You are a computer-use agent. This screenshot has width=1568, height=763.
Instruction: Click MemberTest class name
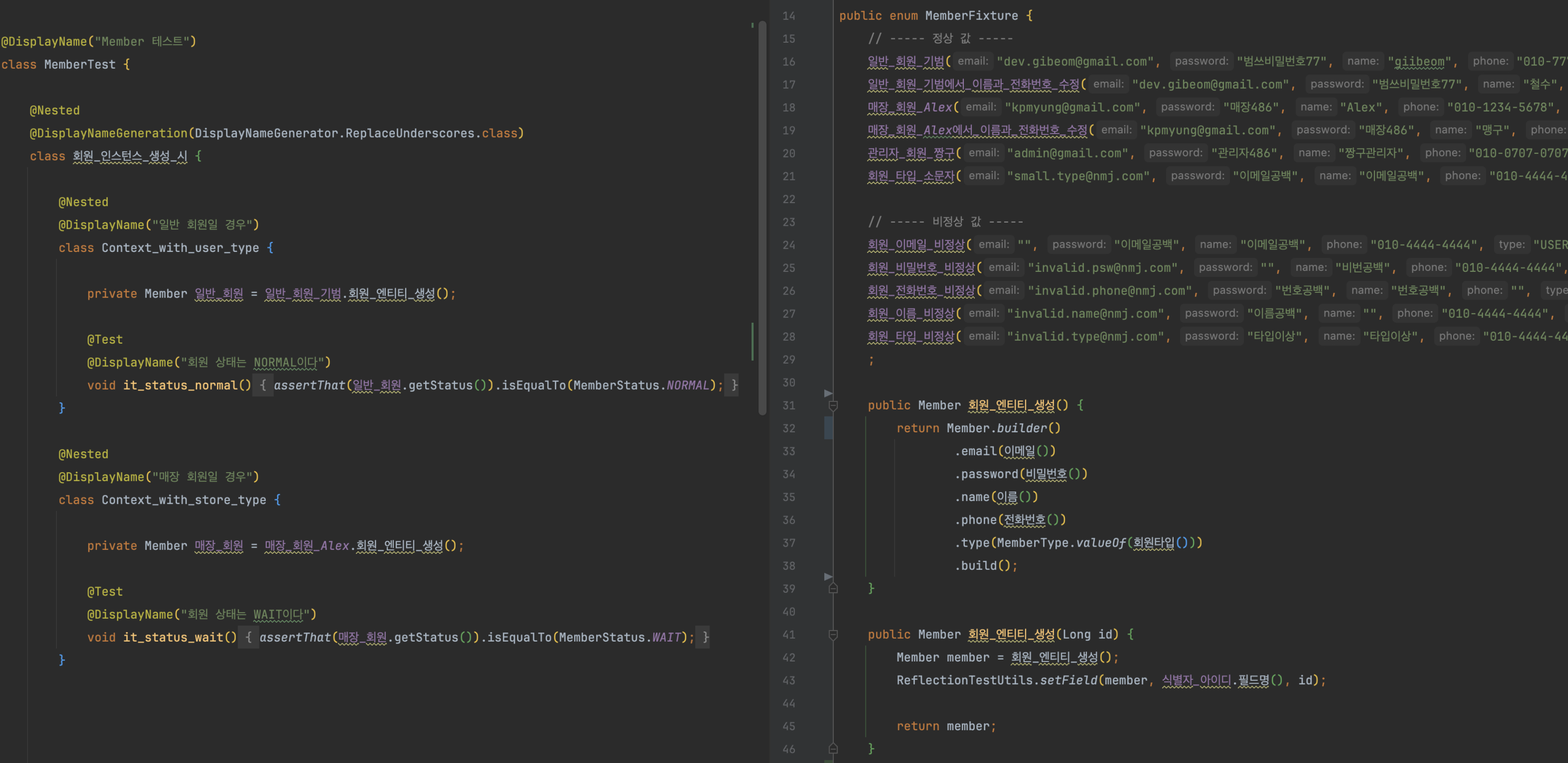coord(80,65)
